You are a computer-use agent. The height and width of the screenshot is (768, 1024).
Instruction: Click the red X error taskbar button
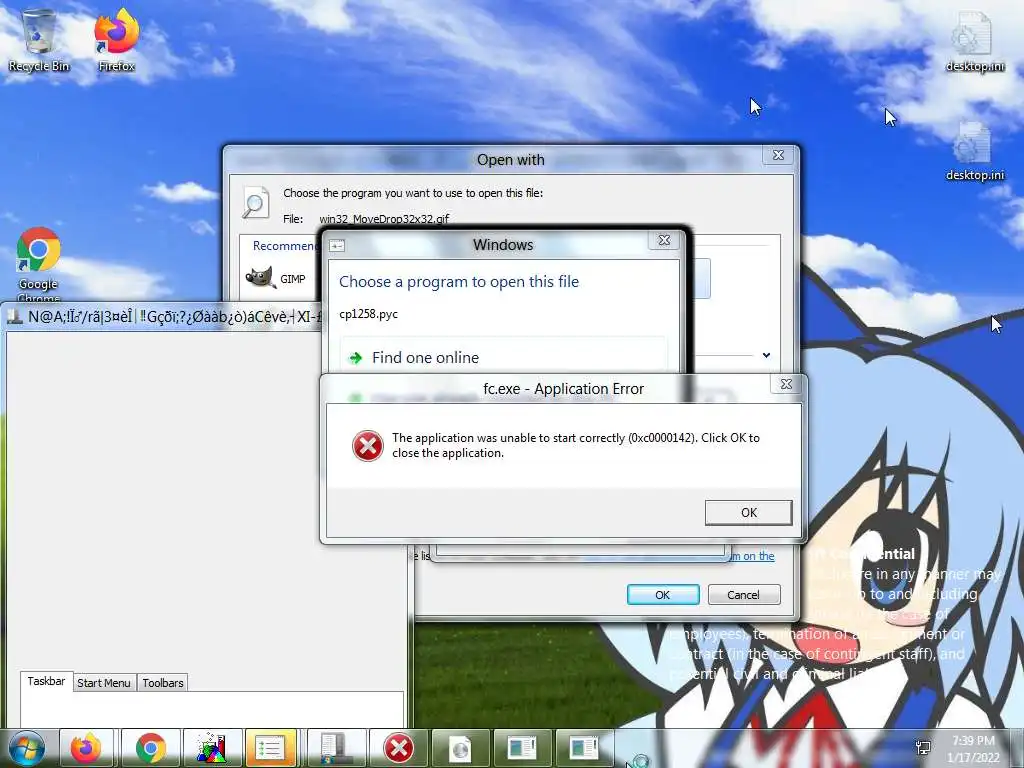point(398,748)
